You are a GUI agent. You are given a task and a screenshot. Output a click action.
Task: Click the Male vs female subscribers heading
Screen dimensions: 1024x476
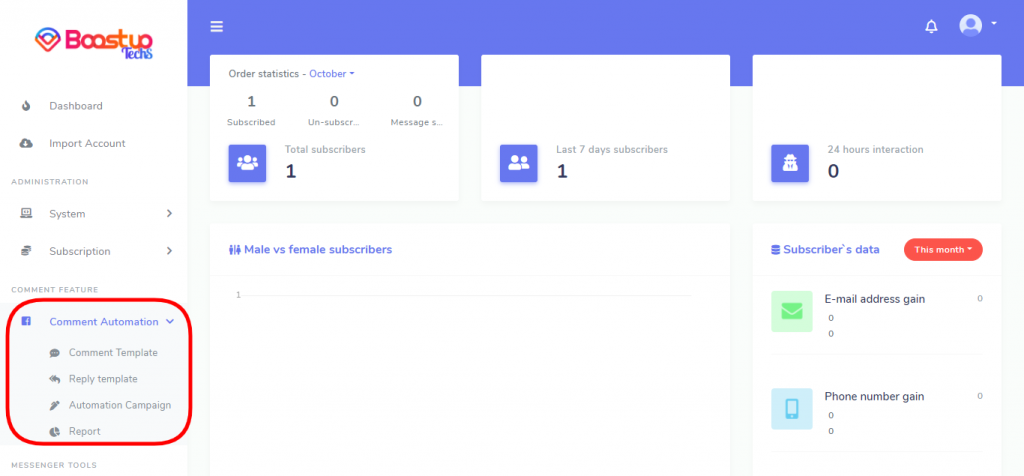coord(318,249)
